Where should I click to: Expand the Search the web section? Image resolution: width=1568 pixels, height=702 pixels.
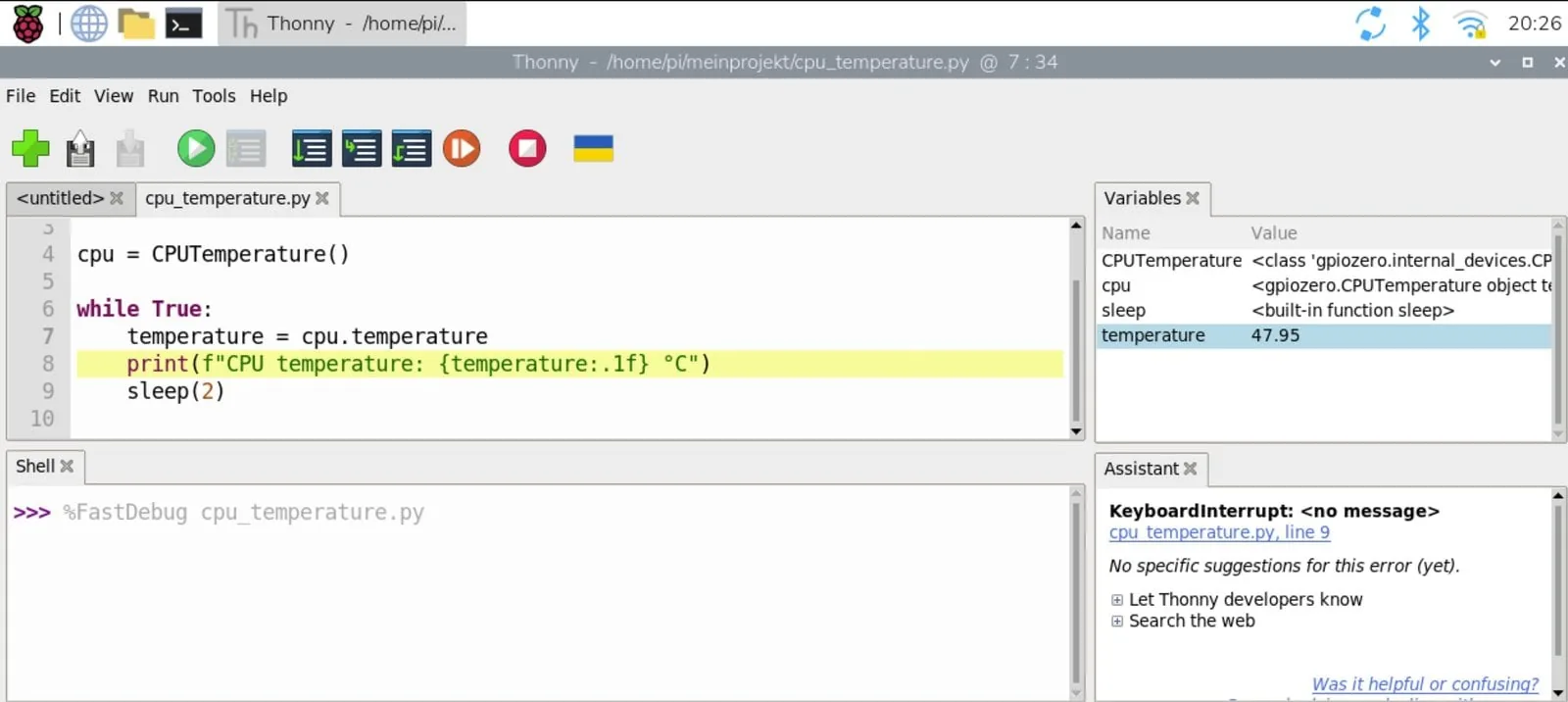pos(1117,622)
